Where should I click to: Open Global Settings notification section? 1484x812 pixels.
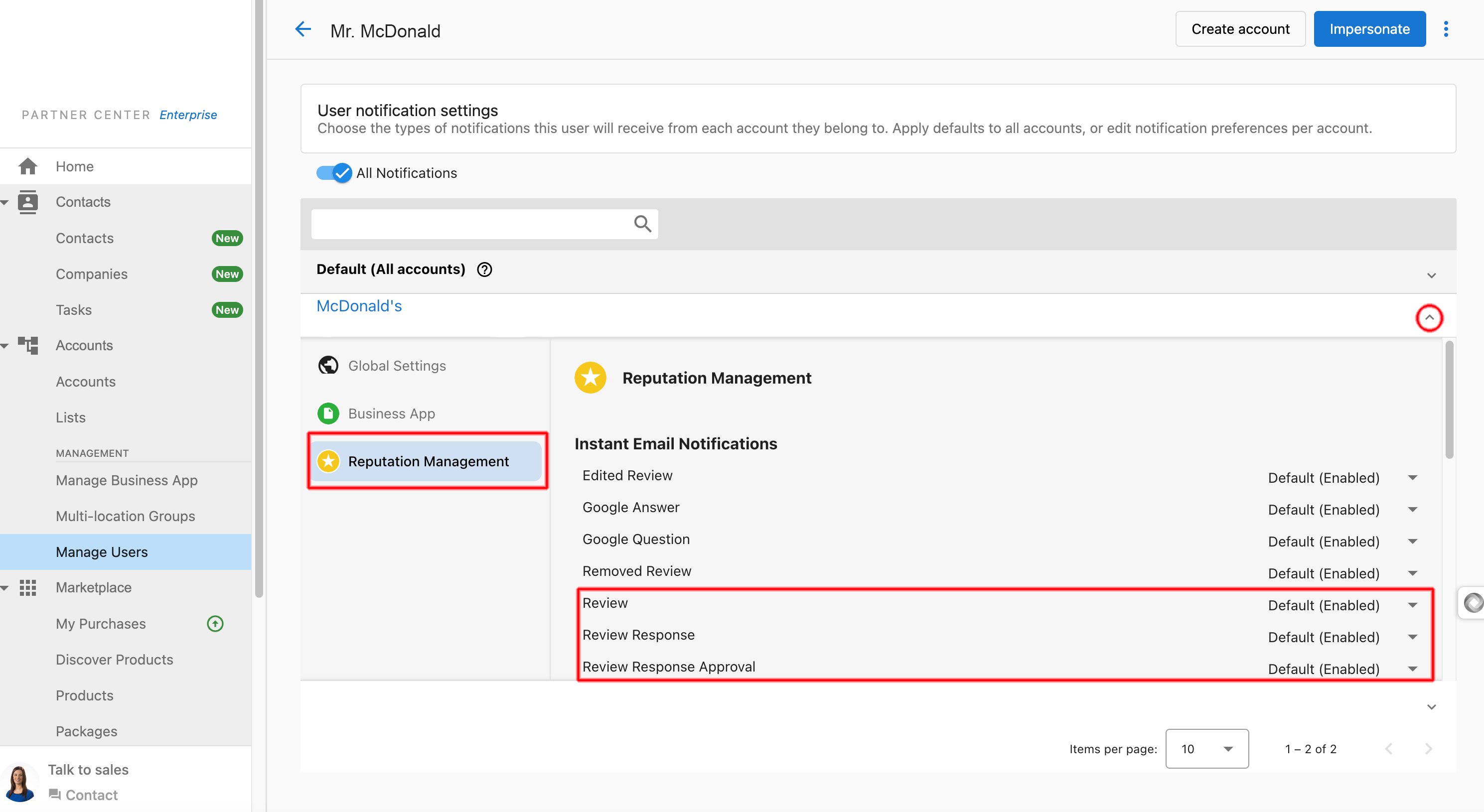point(397,366)
